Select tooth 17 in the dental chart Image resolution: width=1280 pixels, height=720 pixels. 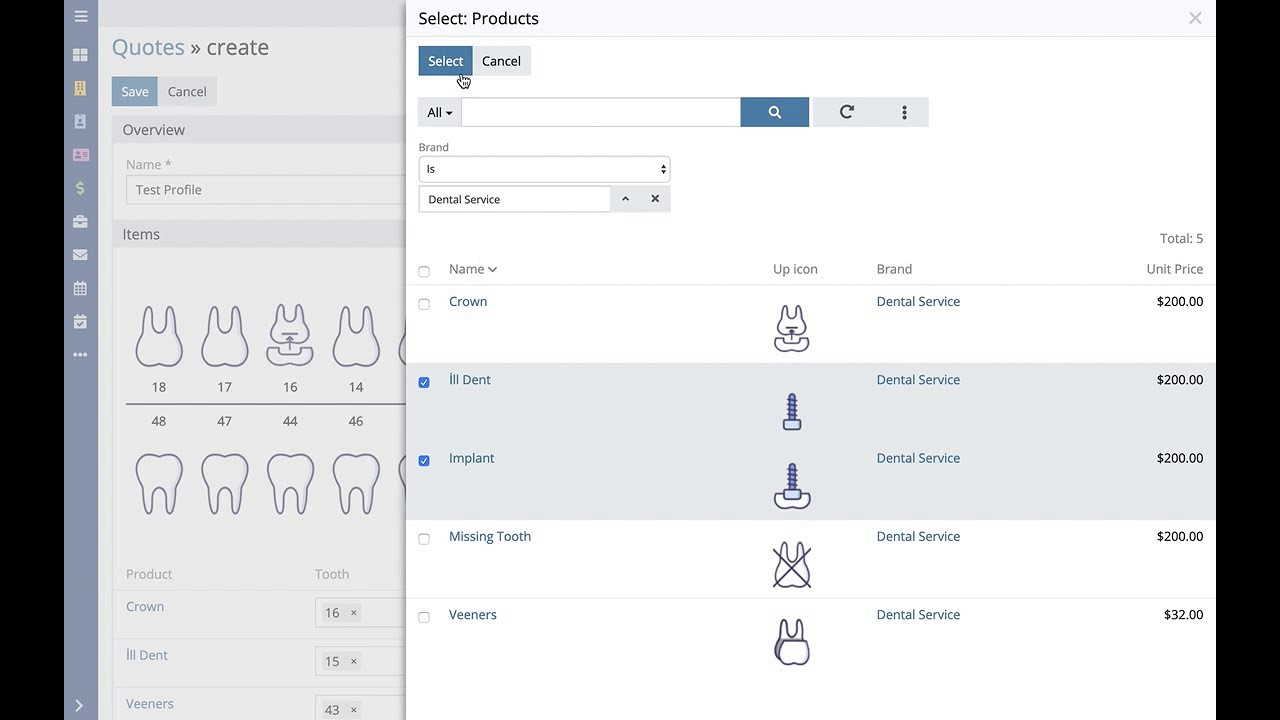tap(225, 336)
